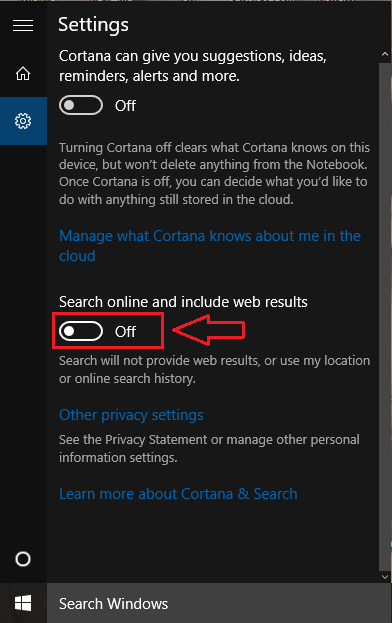Screen dimensions: 392x623
Task: Click the Cortana circle icon
Action: point(23,559)
